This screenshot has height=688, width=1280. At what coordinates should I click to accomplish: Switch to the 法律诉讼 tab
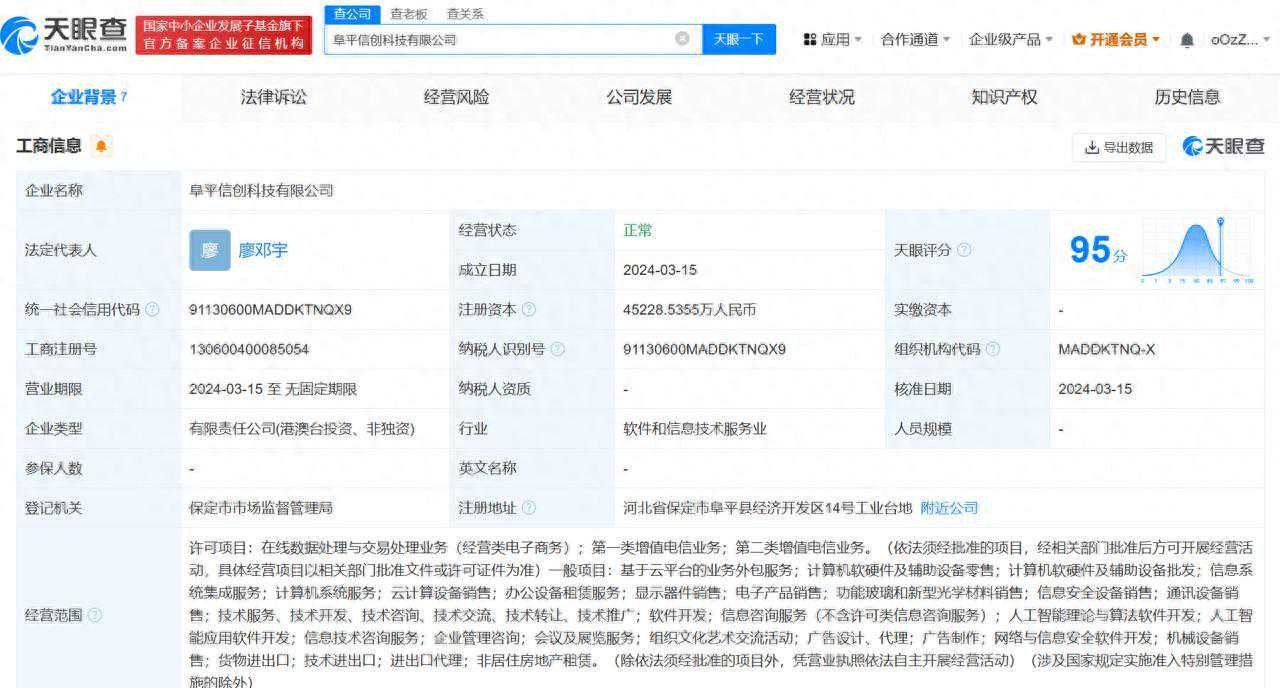[275, 97]
